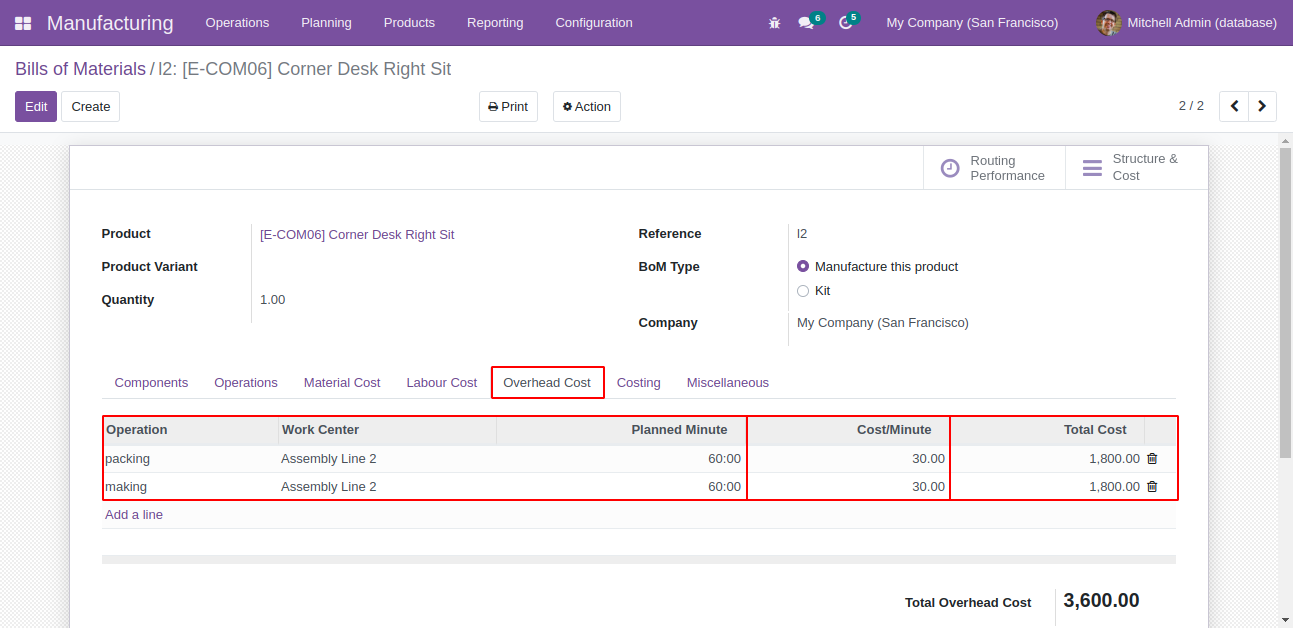This screenshot has height=628, width=1293.
Task: Open the Action dropdown
Action: click(x=587, y=107)
